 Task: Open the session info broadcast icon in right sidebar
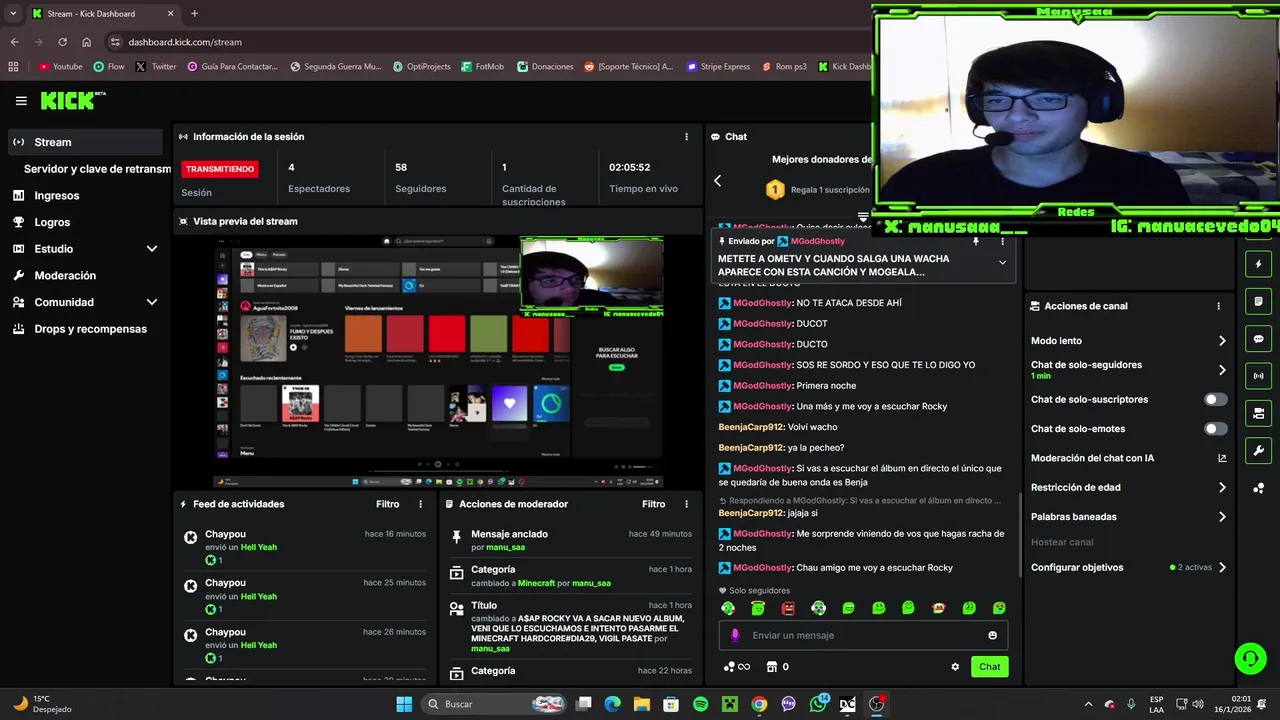click(x=1258, y=376)
